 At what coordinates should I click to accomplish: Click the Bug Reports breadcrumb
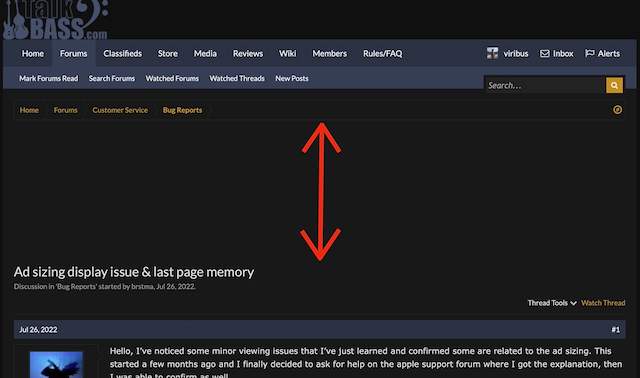click(182, 110)
